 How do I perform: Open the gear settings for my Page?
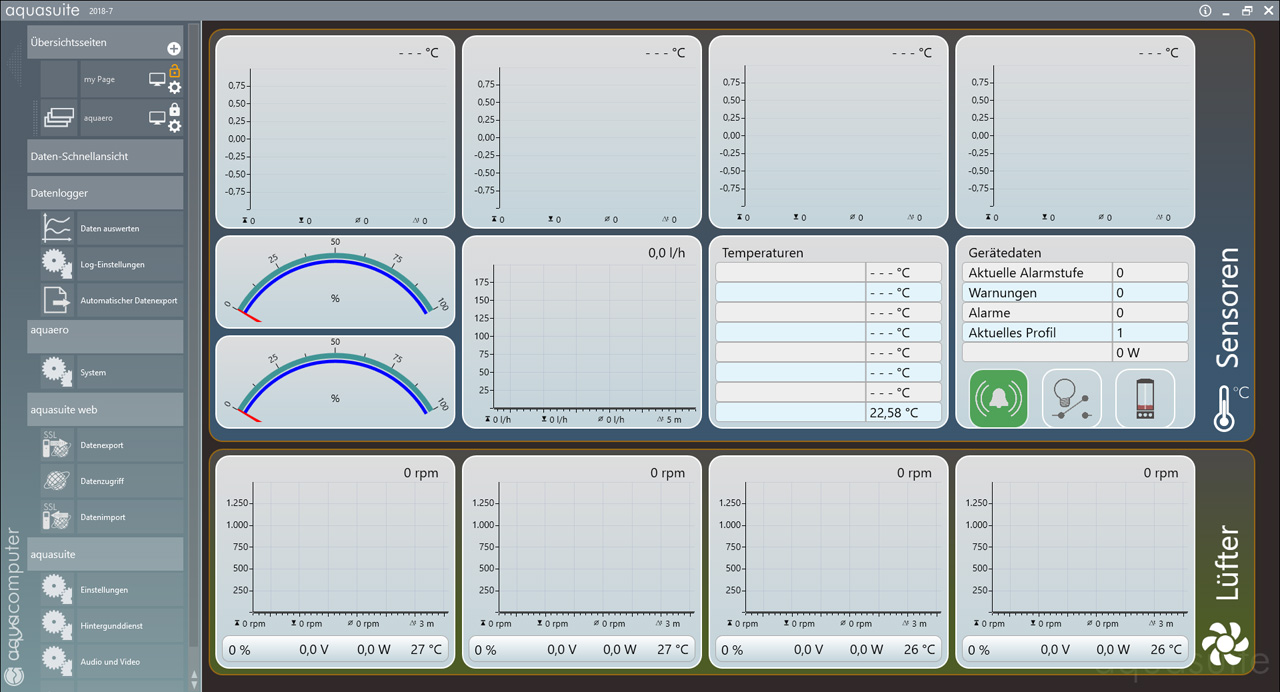(174, 87)
